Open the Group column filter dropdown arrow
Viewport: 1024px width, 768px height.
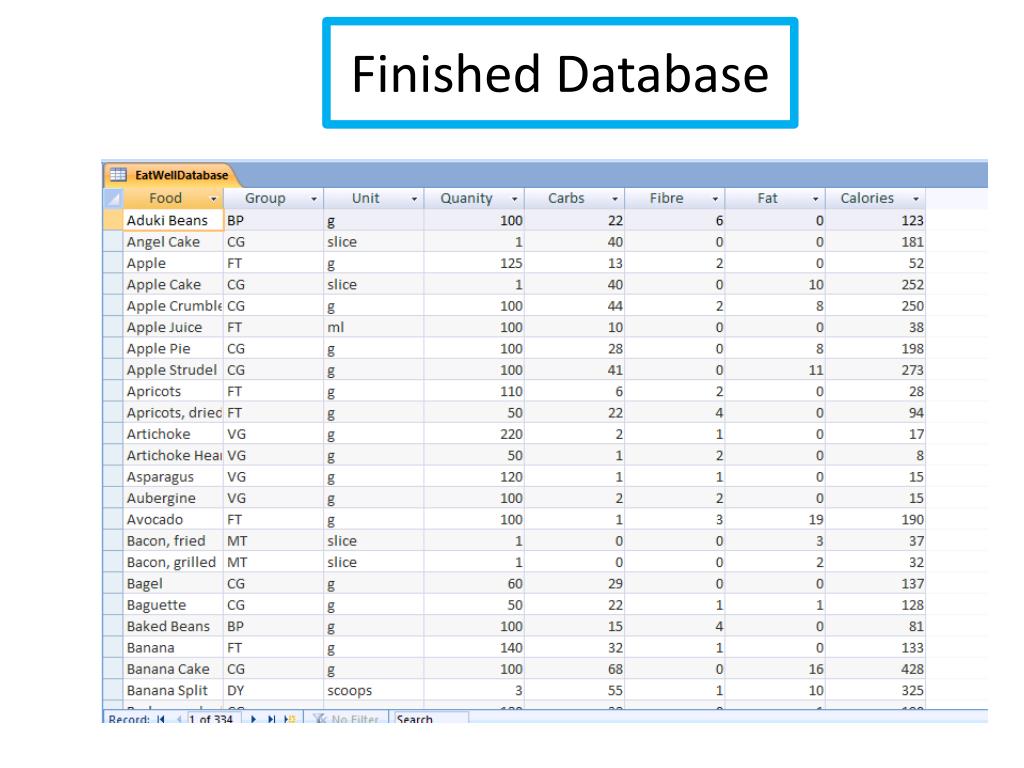point(314,199)
